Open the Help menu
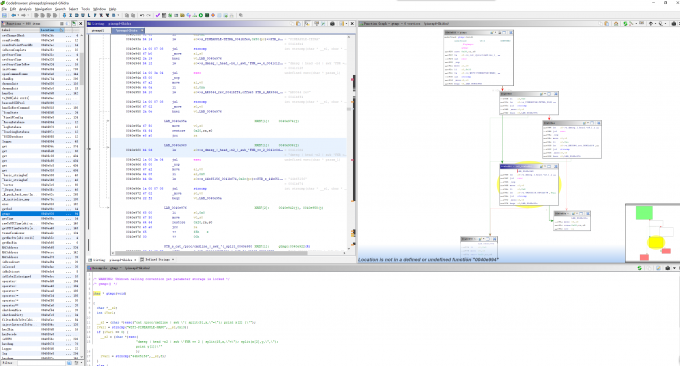Image resolution: width=680 pixels, height=366 pixels. [x=112, y=9]
